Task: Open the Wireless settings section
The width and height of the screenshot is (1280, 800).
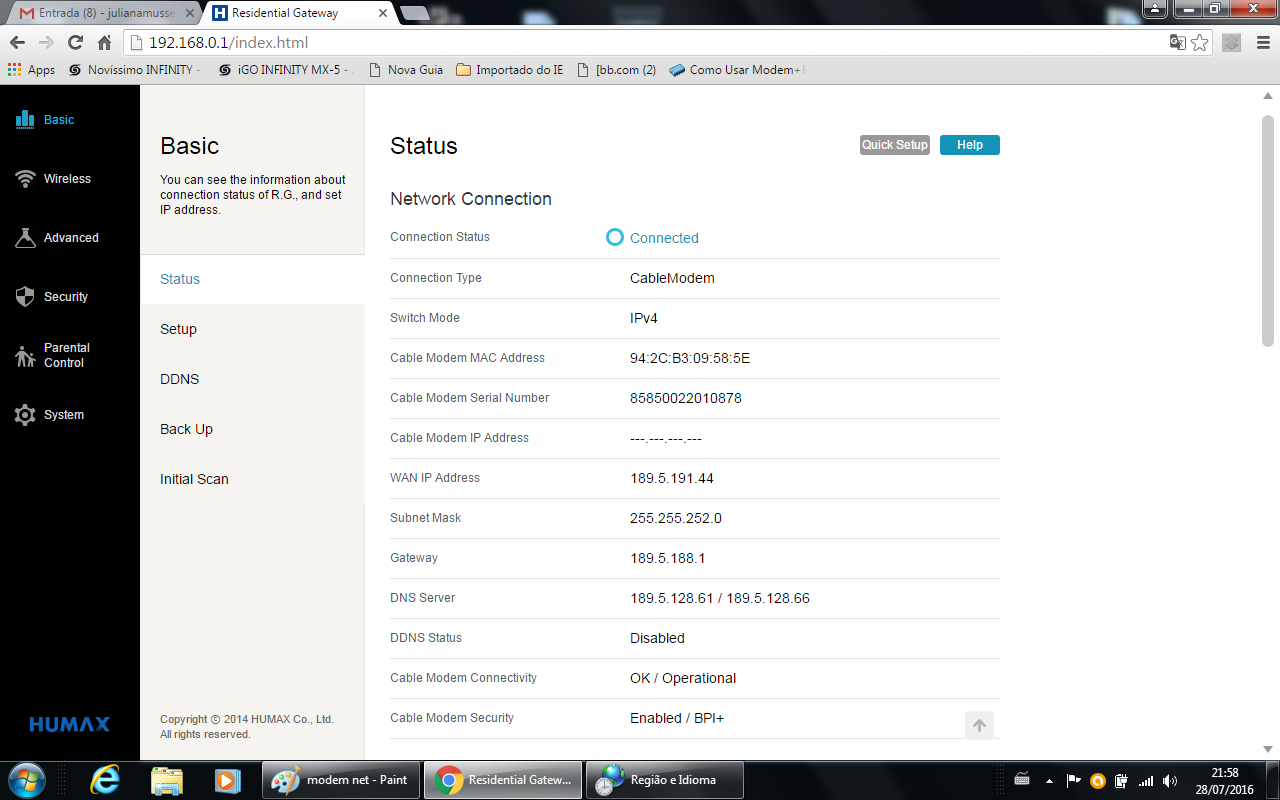Action: [x=54, y=179]
